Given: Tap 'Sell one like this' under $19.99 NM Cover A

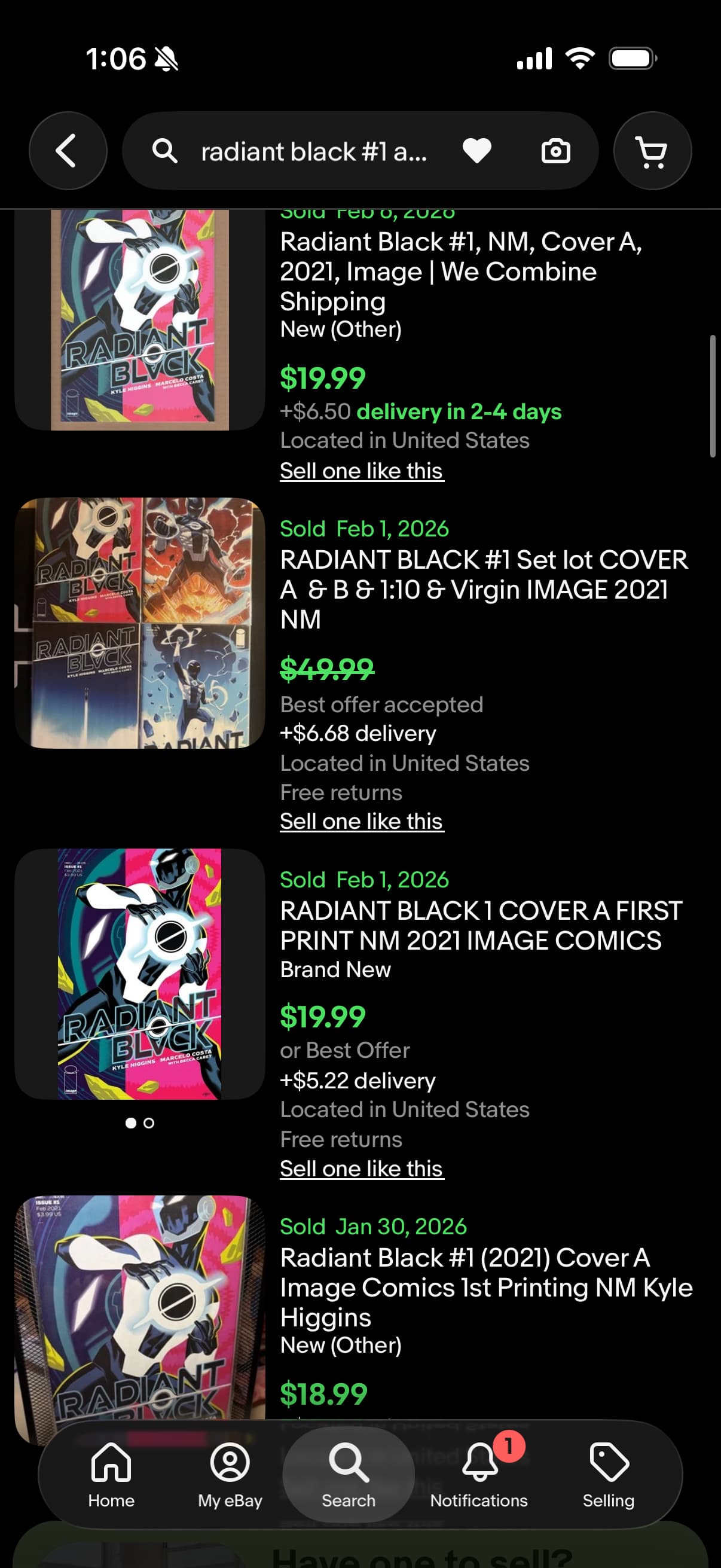Looking at the screenshot, I should (x=362, y=471).
